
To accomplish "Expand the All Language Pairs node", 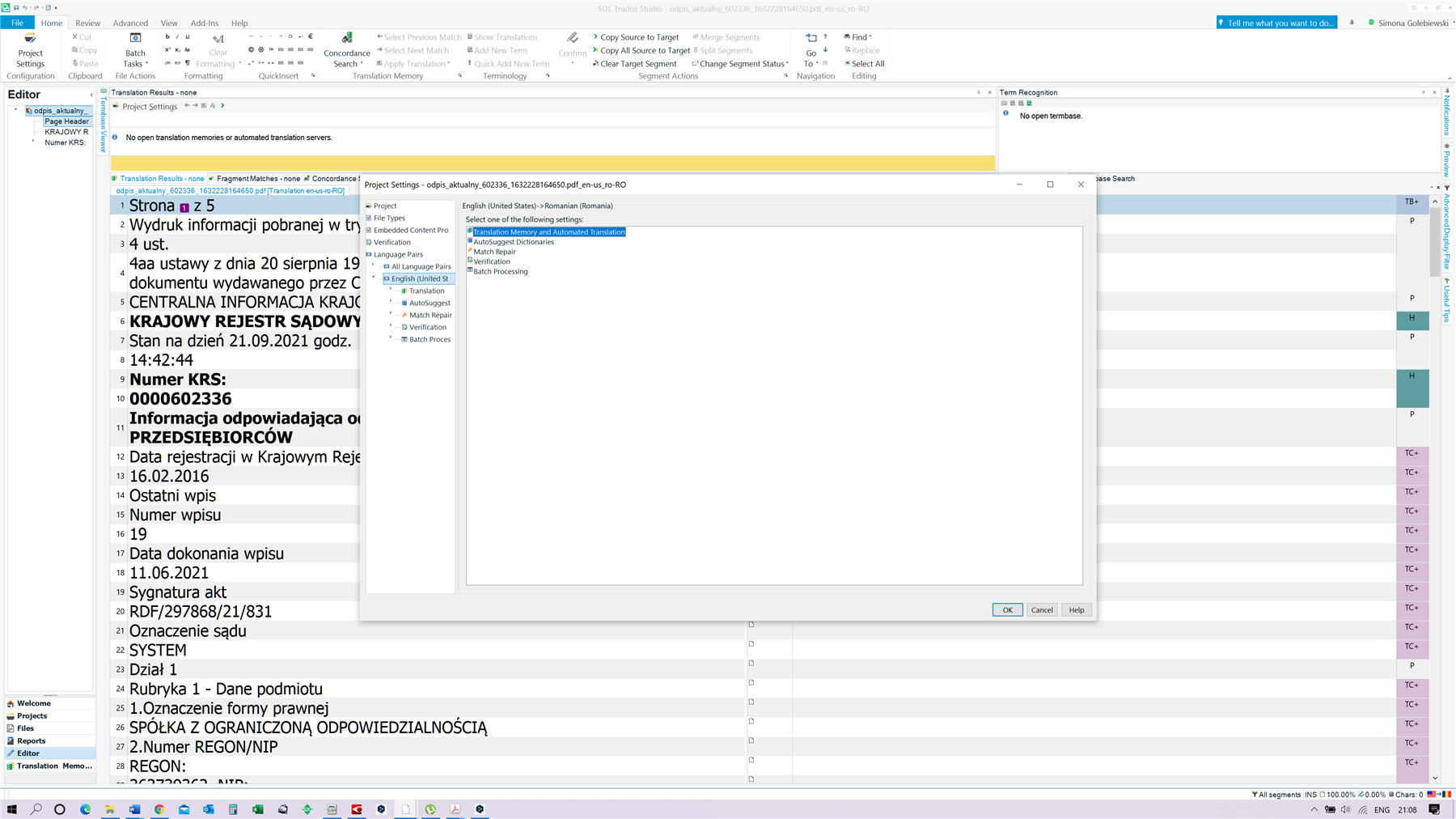I will (373, 266).
